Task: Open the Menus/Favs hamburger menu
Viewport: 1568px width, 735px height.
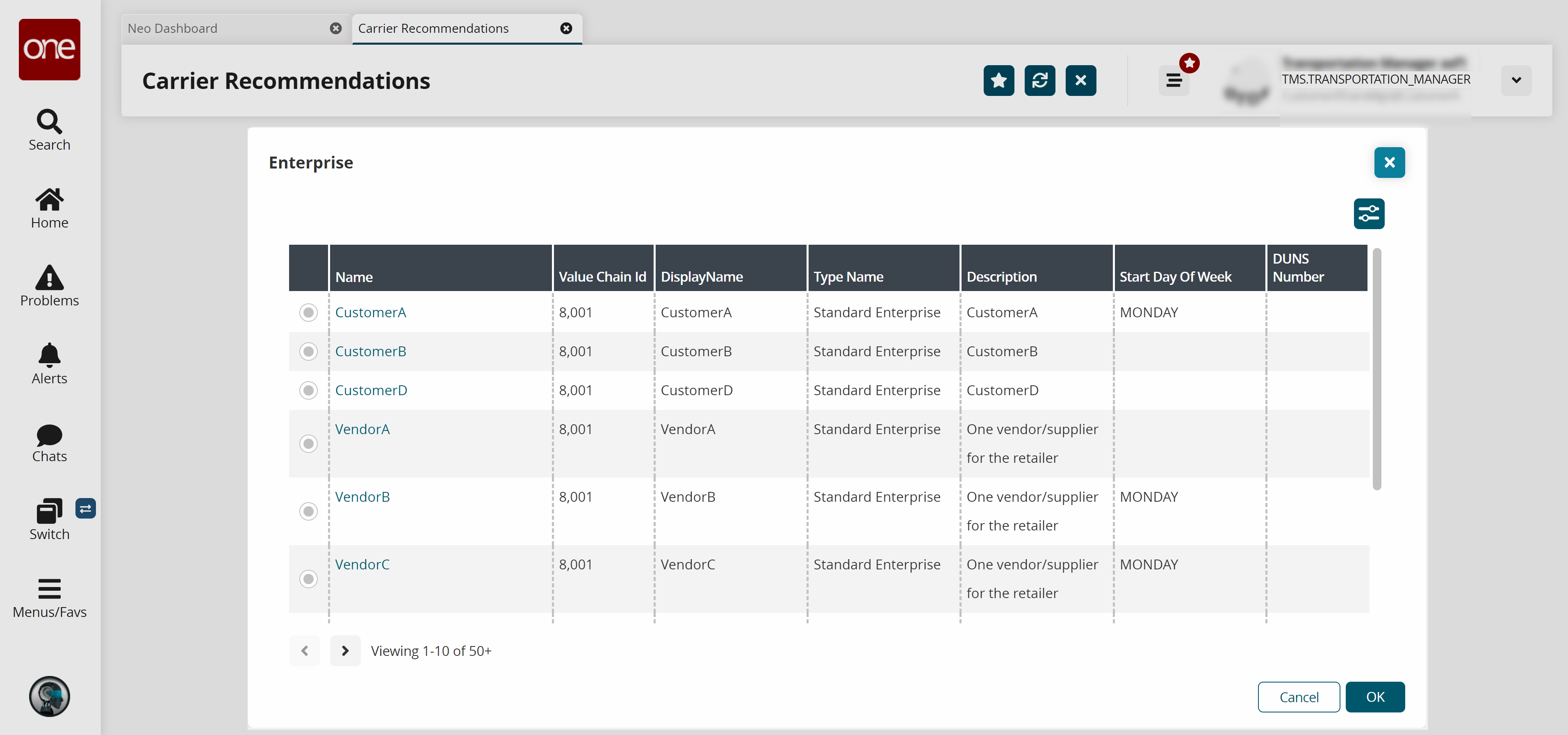Action: click(49, 598)
